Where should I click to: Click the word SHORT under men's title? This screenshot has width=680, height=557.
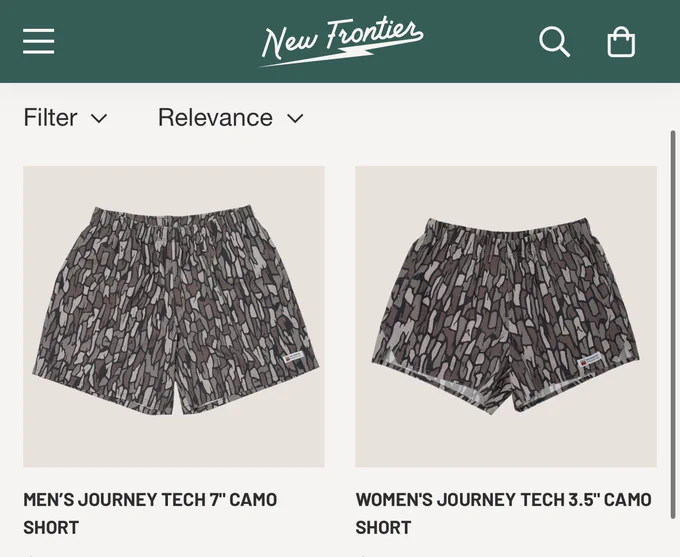pos(51,528)
